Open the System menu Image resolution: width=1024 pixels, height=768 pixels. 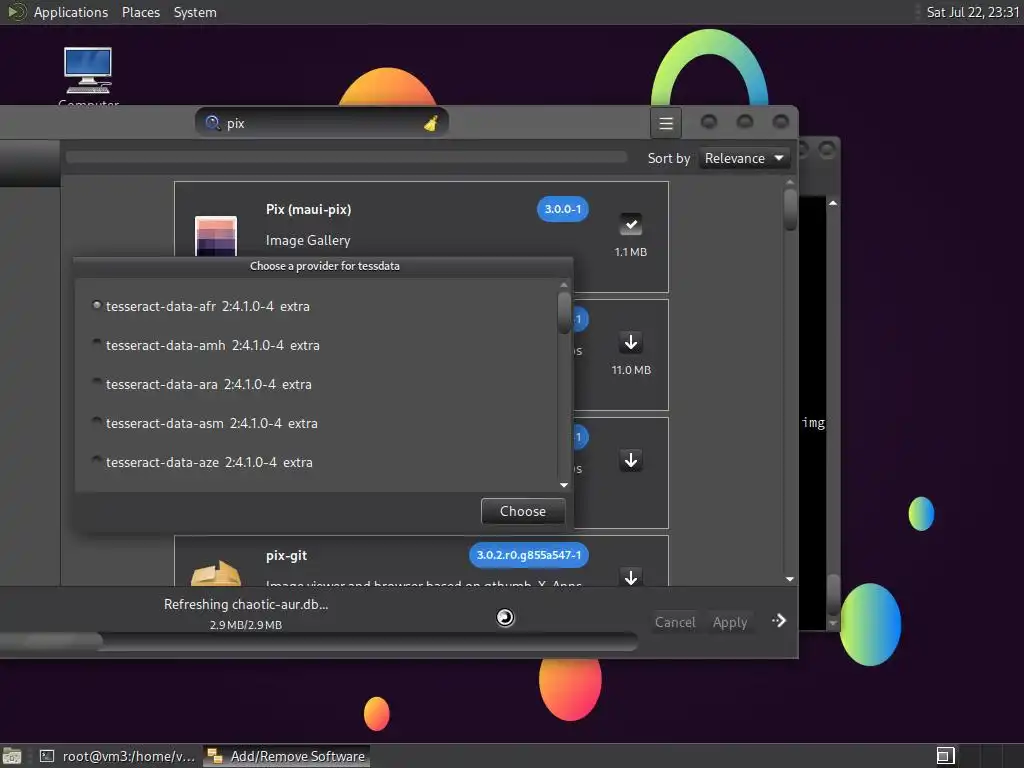tap(195, 12)
